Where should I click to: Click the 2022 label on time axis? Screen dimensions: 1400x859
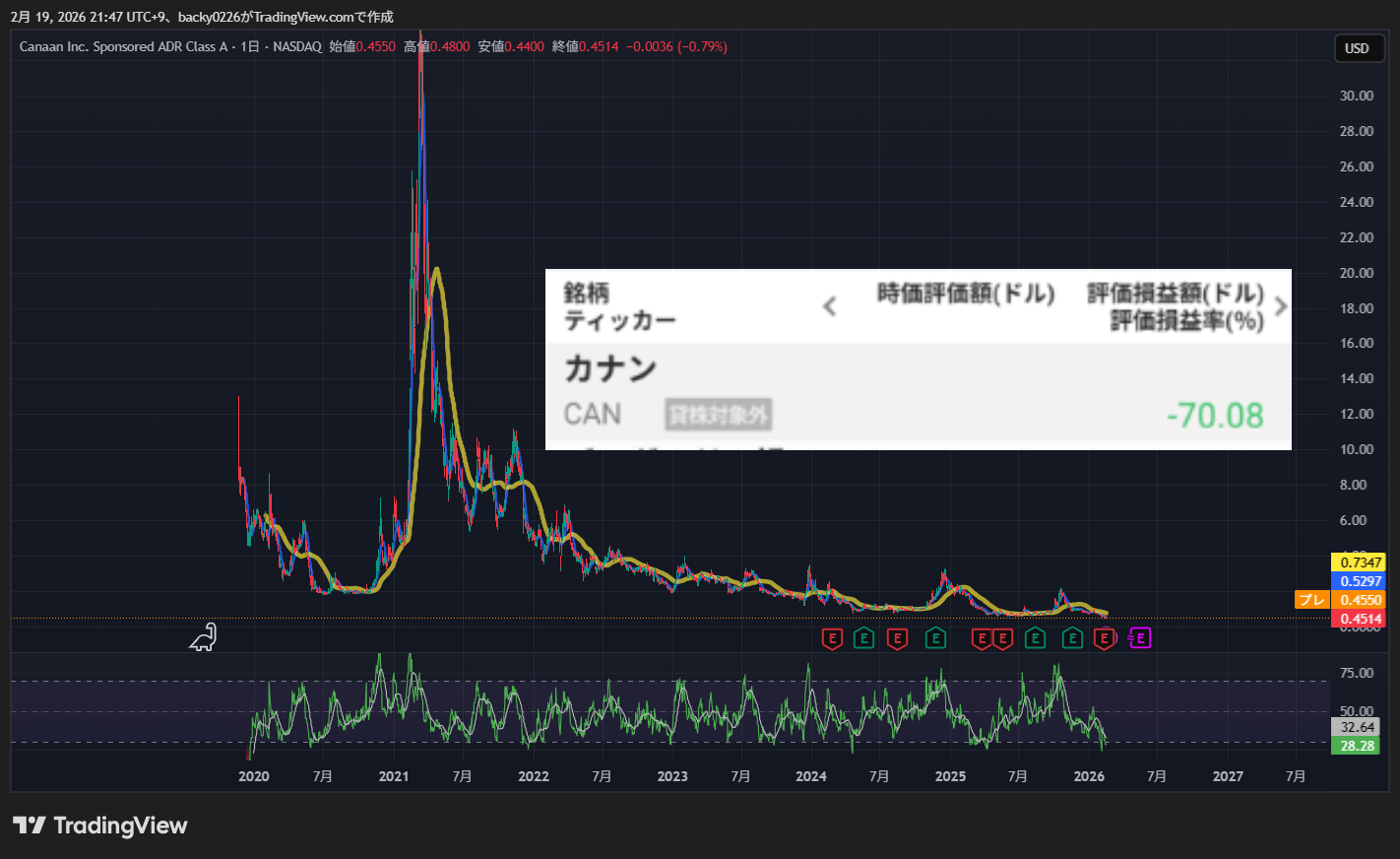pos(534,776)
